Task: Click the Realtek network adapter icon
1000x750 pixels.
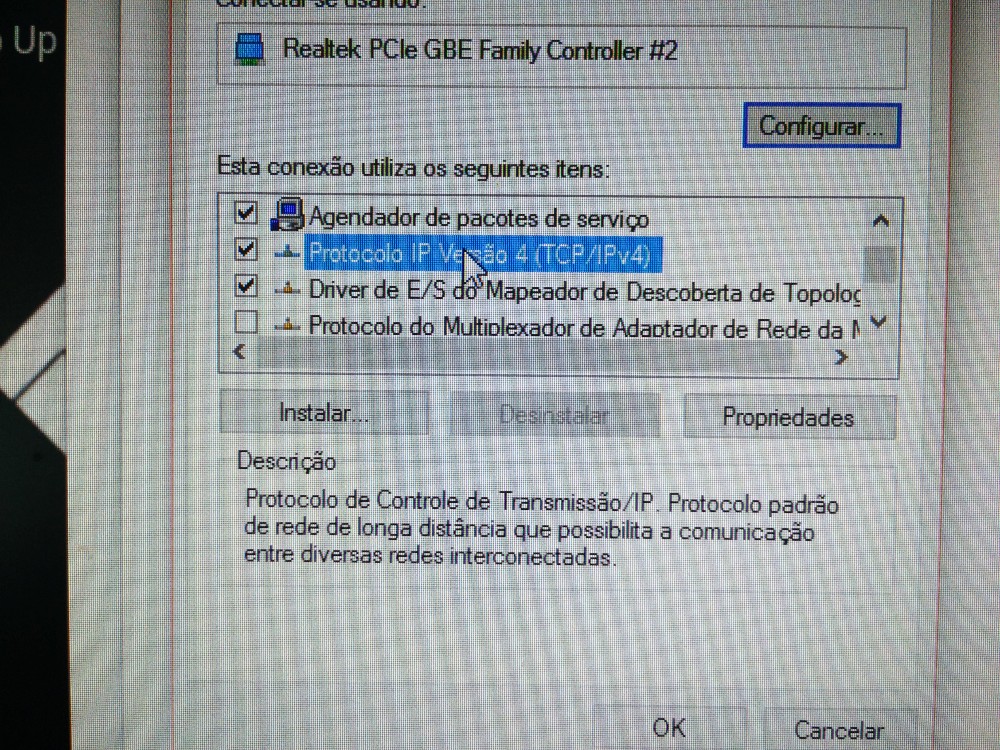Action: [x=249, y=49]
